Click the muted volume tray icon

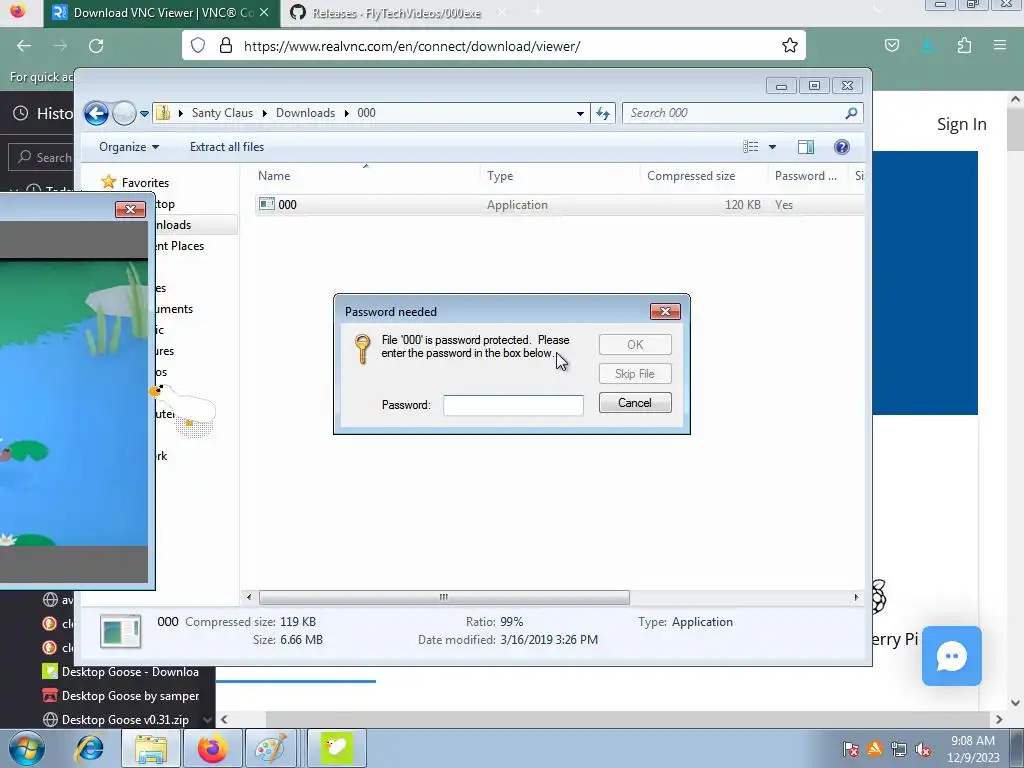tap(923, 750)
